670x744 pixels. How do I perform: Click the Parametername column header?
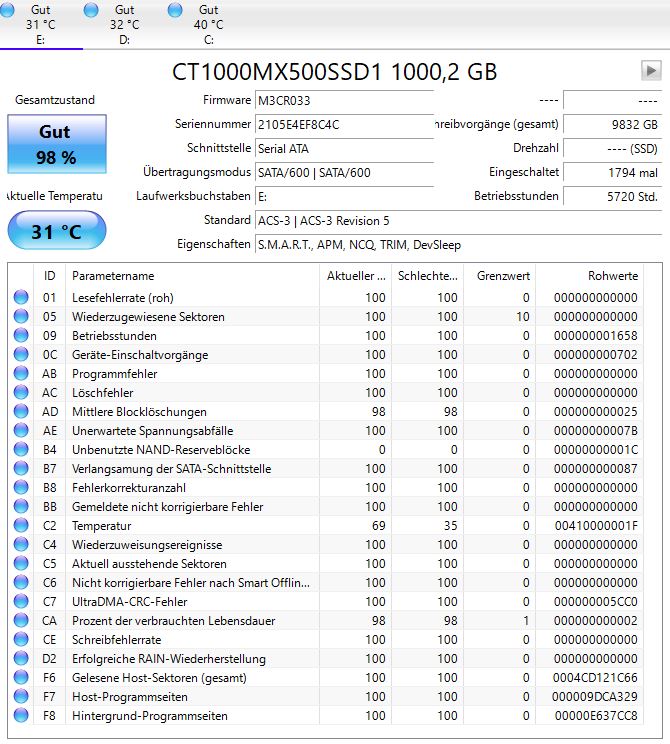coord(192,276)
